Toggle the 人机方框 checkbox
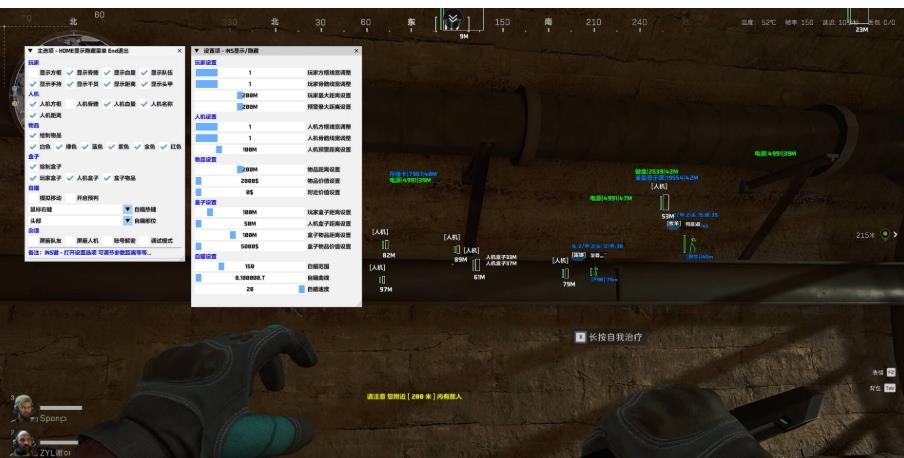904x458 pixels. click(x=32, y=104)
